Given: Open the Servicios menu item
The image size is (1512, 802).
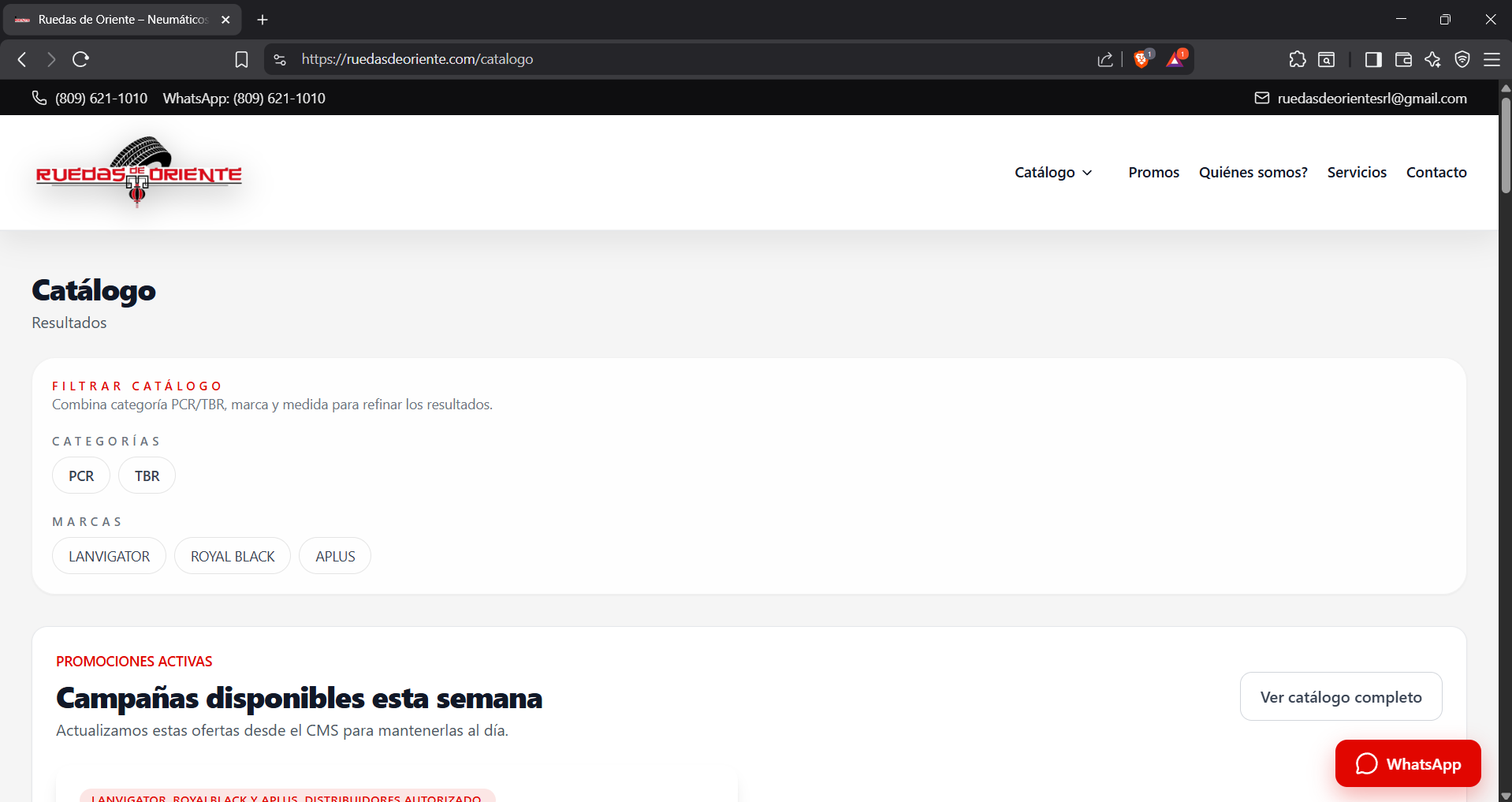Looking at the screenshot, I should tap(1356, 172).
